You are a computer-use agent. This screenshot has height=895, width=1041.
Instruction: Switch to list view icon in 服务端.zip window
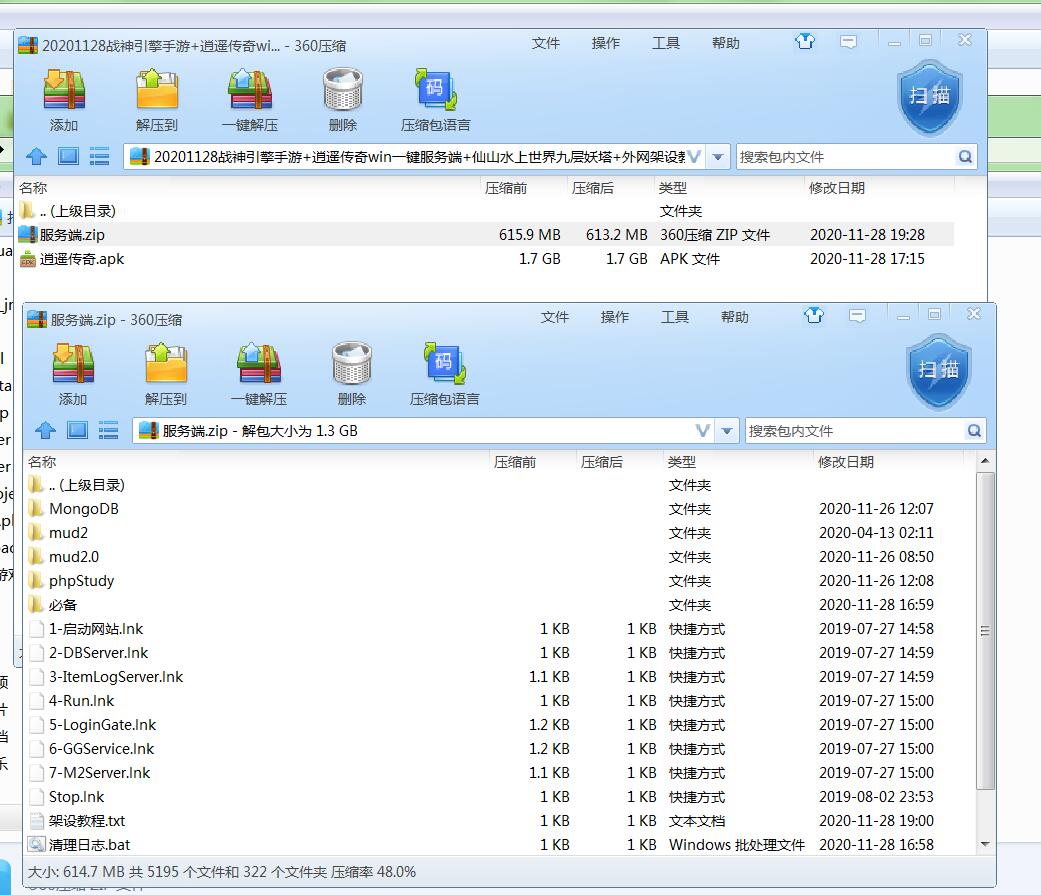[108, 431]
